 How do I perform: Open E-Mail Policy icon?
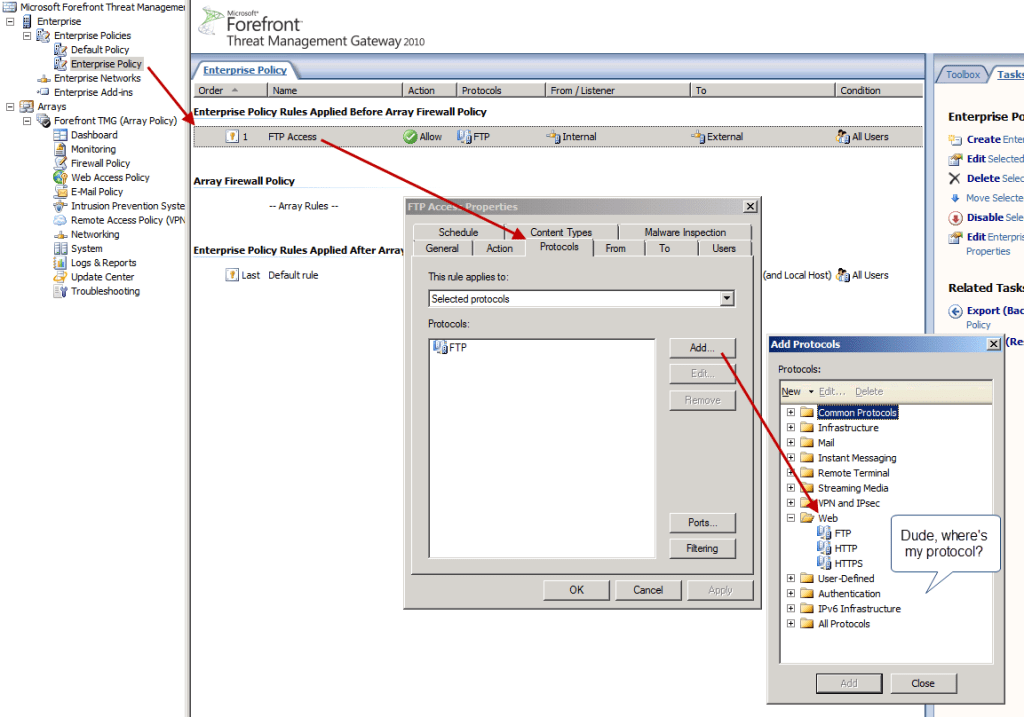[60, 192]
